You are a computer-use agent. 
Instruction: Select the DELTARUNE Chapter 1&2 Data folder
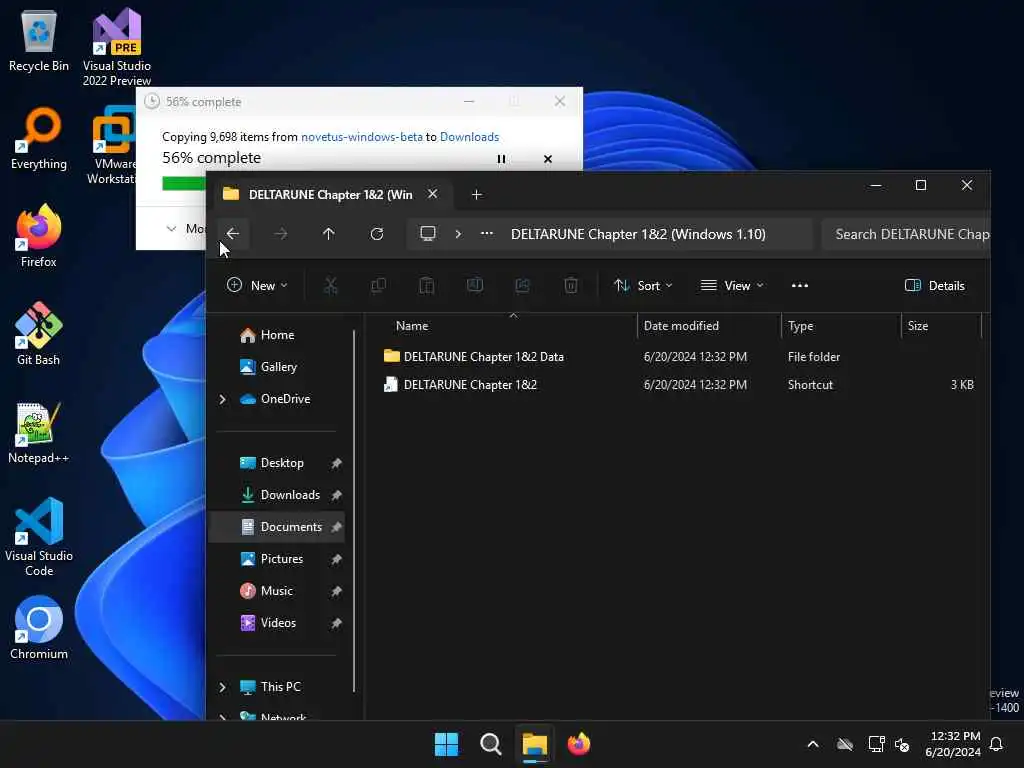click(x=483, y=357)
